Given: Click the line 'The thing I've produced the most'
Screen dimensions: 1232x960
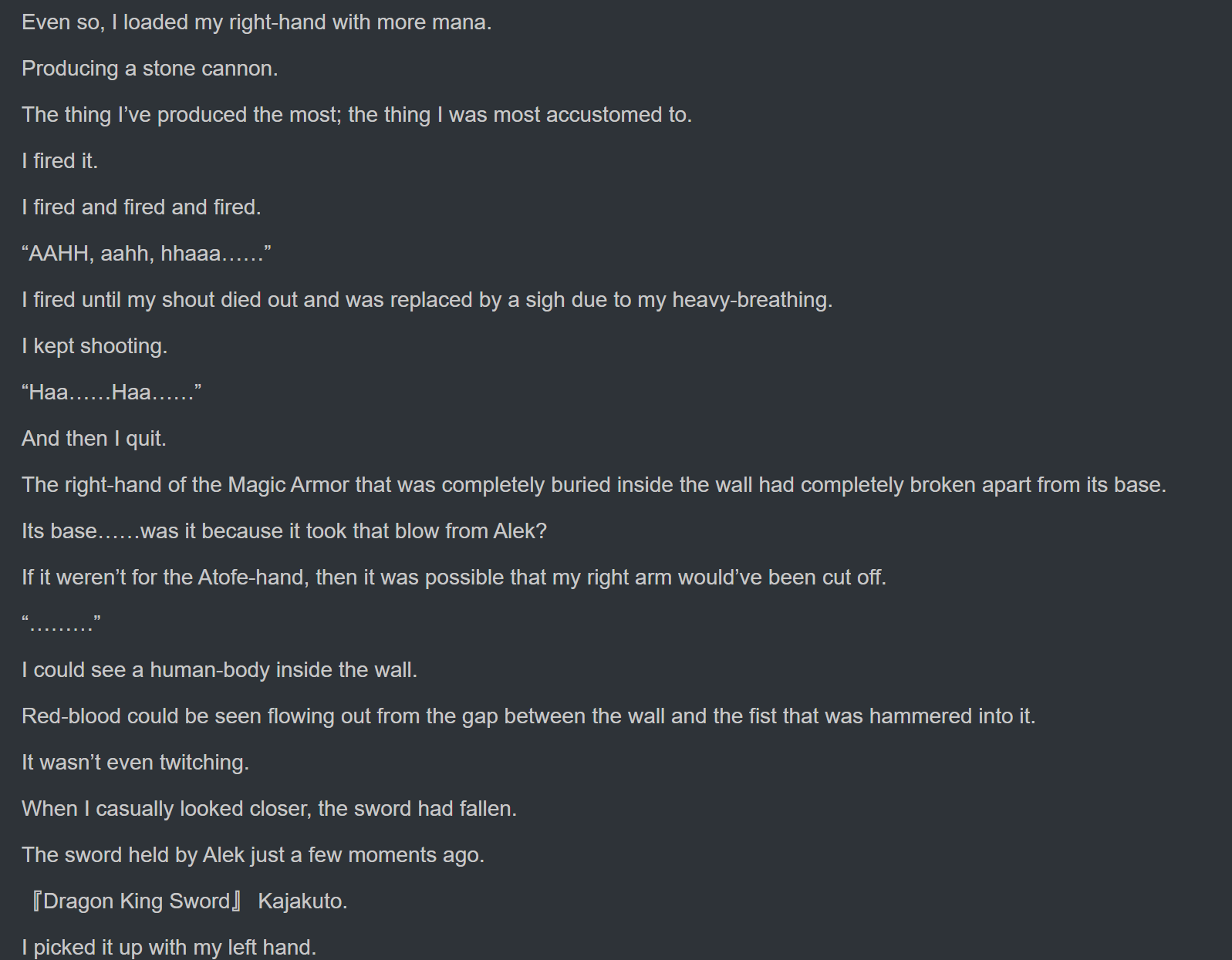Looking at the screenshot, I should pos(356,115).
